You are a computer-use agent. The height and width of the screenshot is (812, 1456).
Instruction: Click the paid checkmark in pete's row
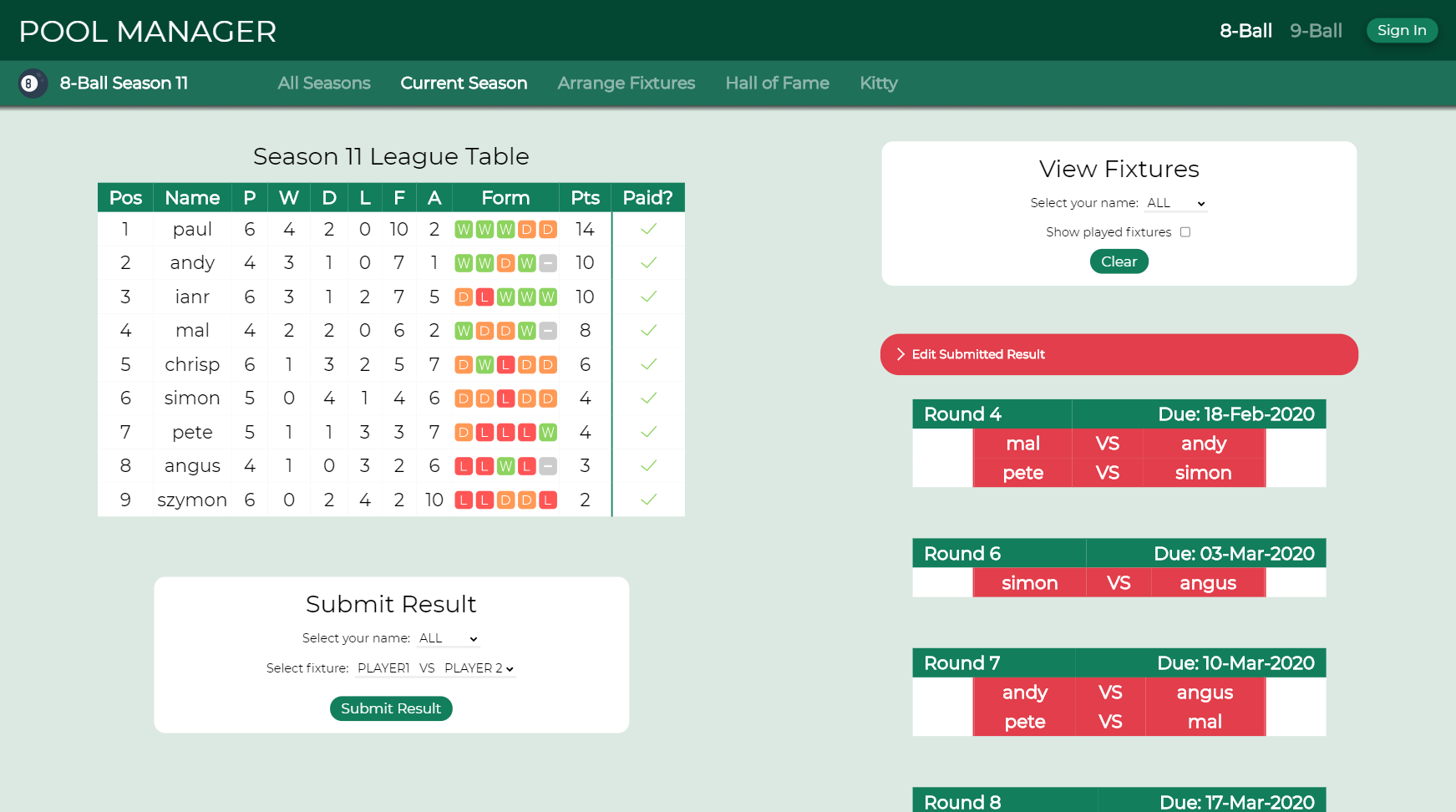648,432
